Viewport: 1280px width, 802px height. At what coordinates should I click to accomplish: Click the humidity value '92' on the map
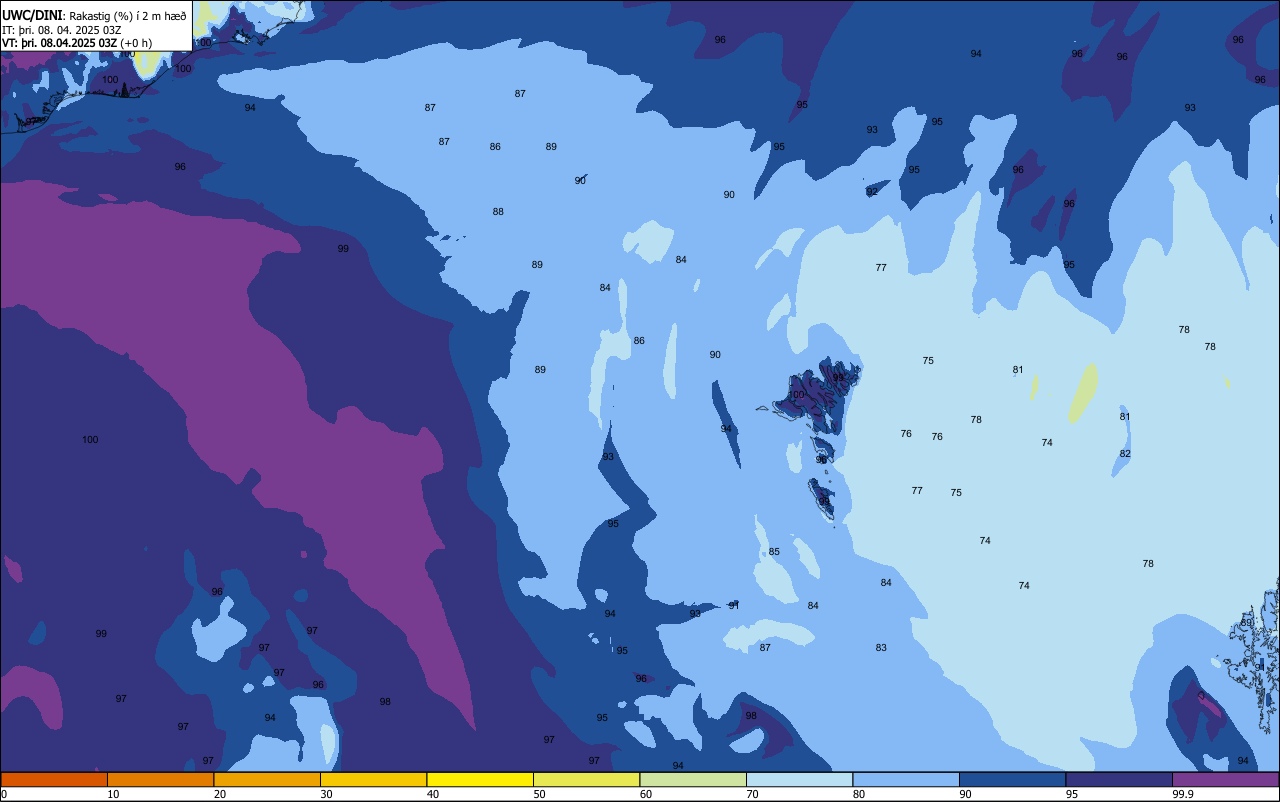(x=872, y=191)
